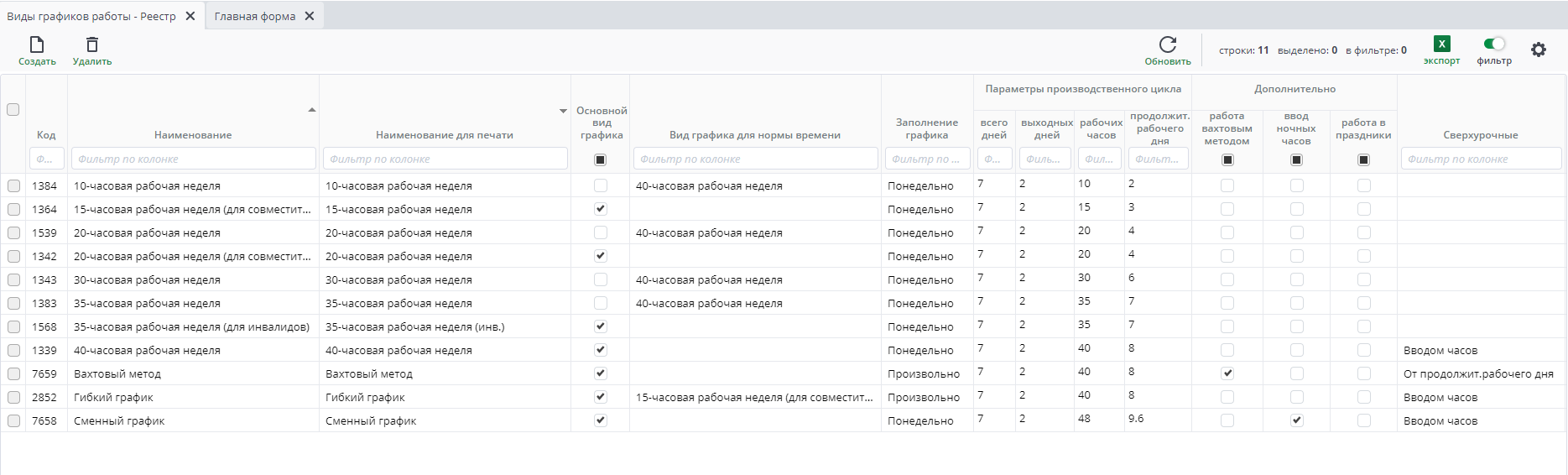The width and height of the screenshot is (1568, 475).
Task: Click the Create (Создать) document icon
Action: pos(37,45)
